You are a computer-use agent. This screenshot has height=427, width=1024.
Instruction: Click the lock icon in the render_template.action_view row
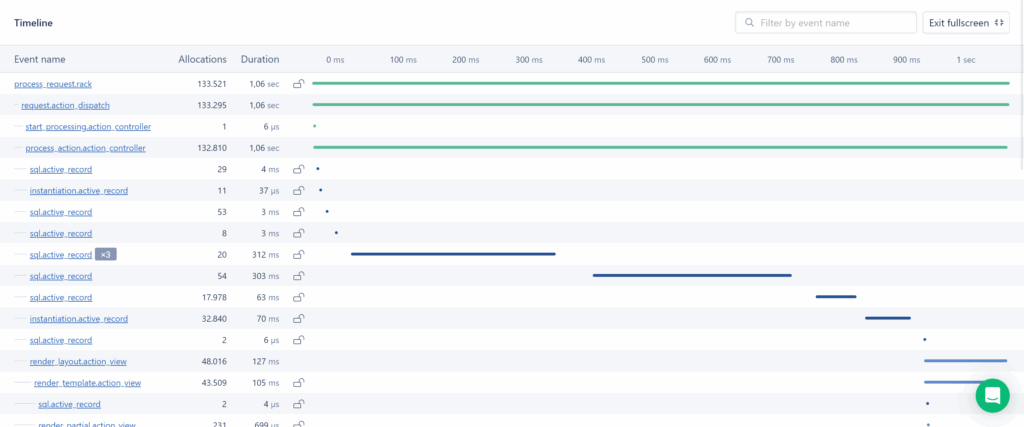click(x=298, y=383)
